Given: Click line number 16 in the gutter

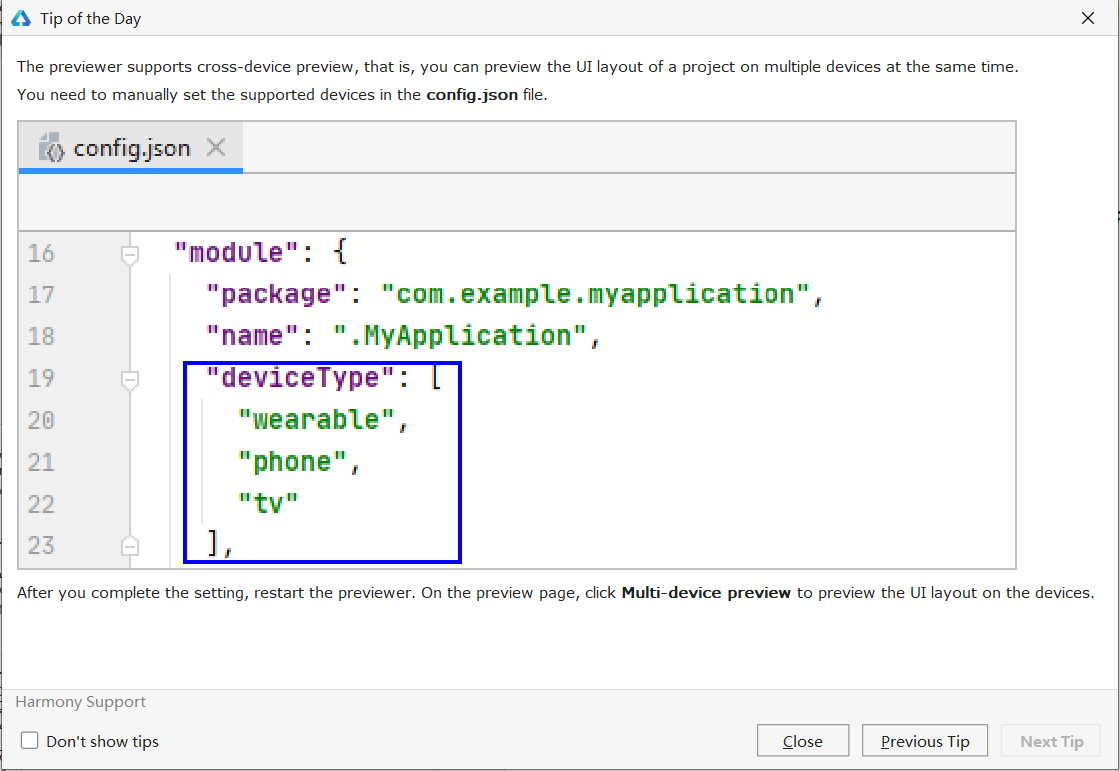Looking at the screenshot, I should coord(41,253).
